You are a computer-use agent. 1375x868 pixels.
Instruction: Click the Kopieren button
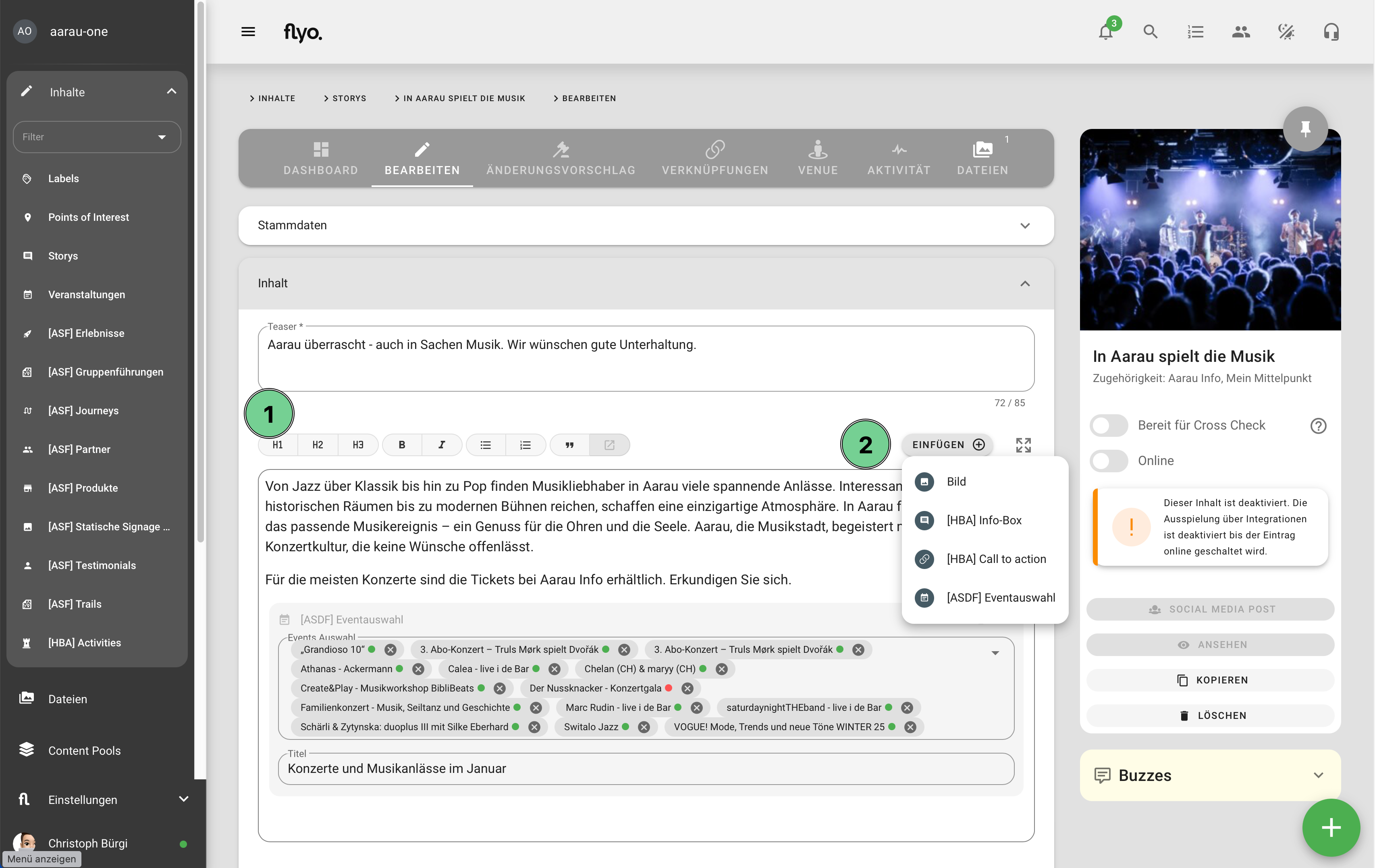tap(1210, 680)
